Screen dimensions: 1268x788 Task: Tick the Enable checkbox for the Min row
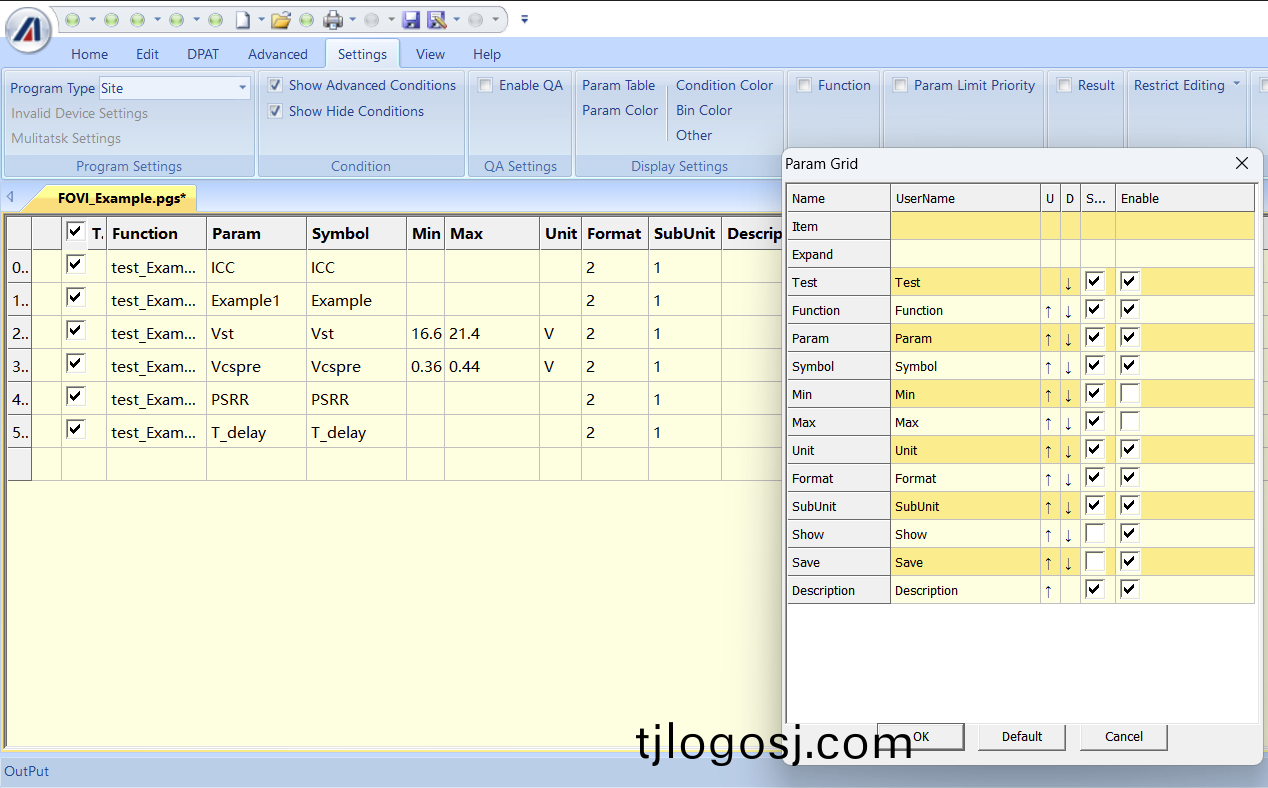tap(1130, 394)
